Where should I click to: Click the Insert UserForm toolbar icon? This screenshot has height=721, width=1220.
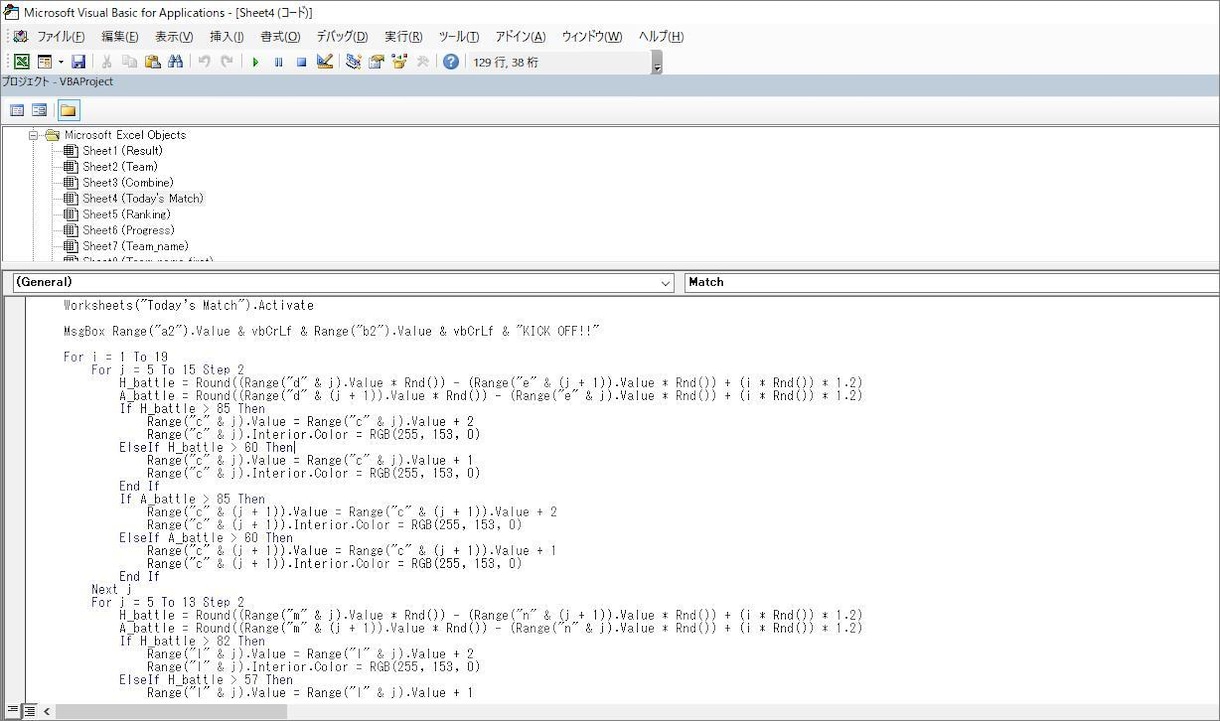pyautogui.click(x=45, y=62)
